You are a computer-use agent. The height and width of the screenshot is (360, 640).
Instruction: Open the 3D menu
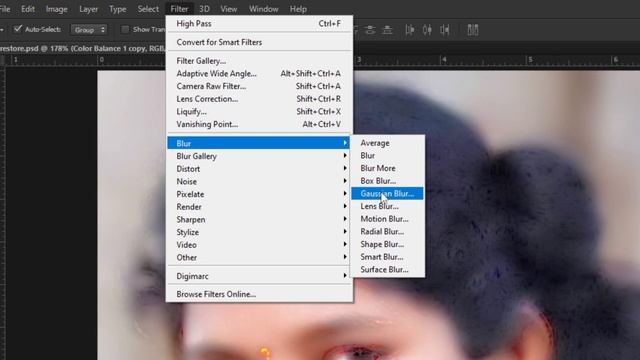click(204, 9)
